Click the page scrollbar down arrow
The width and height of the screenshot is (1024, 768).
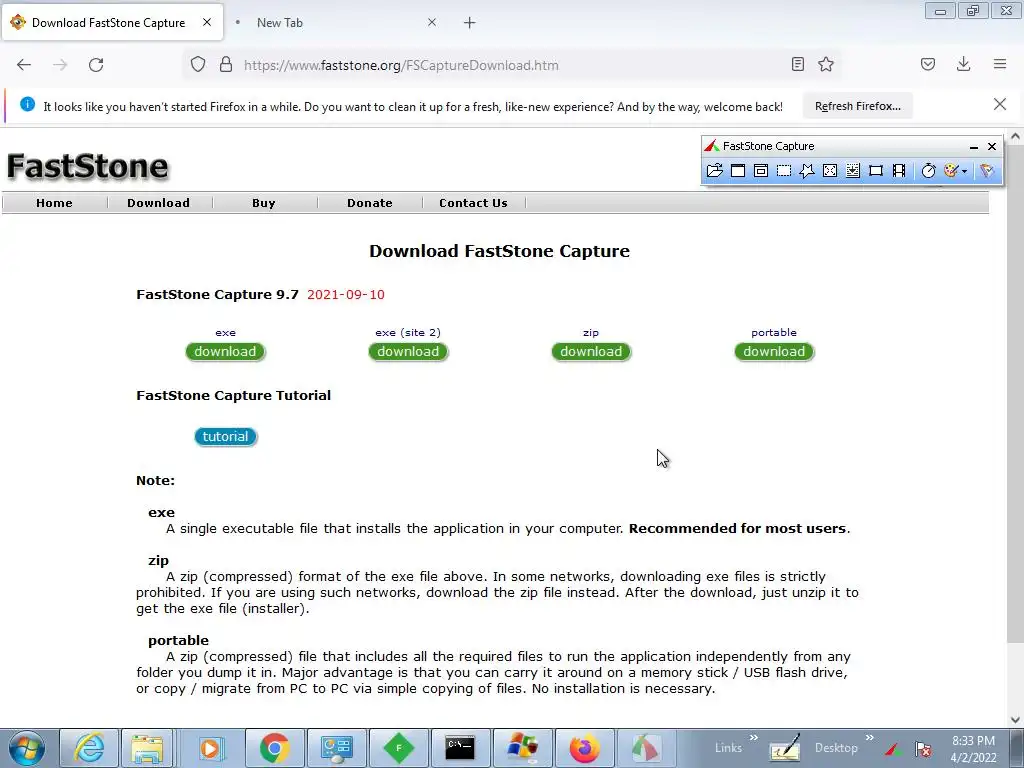(x=1015, y=720)
